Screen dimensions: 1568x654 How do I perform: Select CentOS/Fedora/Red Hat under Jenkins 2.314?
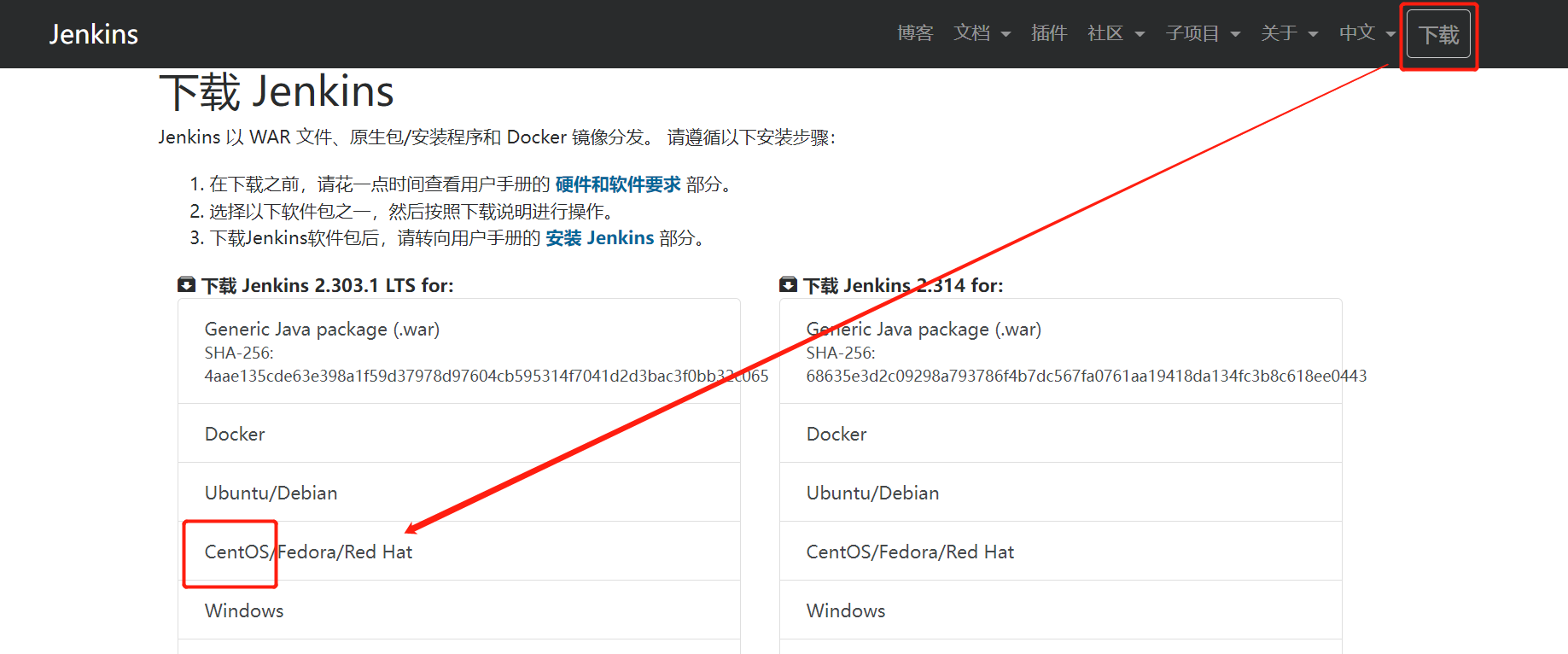tap(1061, 552)
